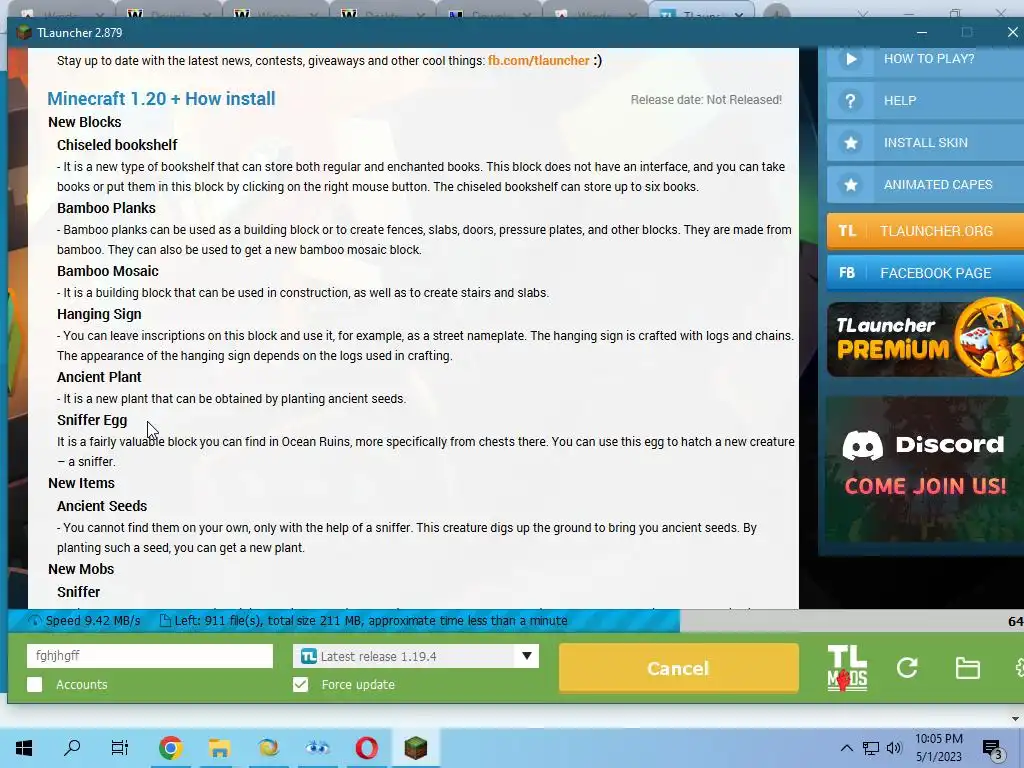1024x768 pixels.
Task: Click Release date: Not Released! text
Action: pos(706,100)
